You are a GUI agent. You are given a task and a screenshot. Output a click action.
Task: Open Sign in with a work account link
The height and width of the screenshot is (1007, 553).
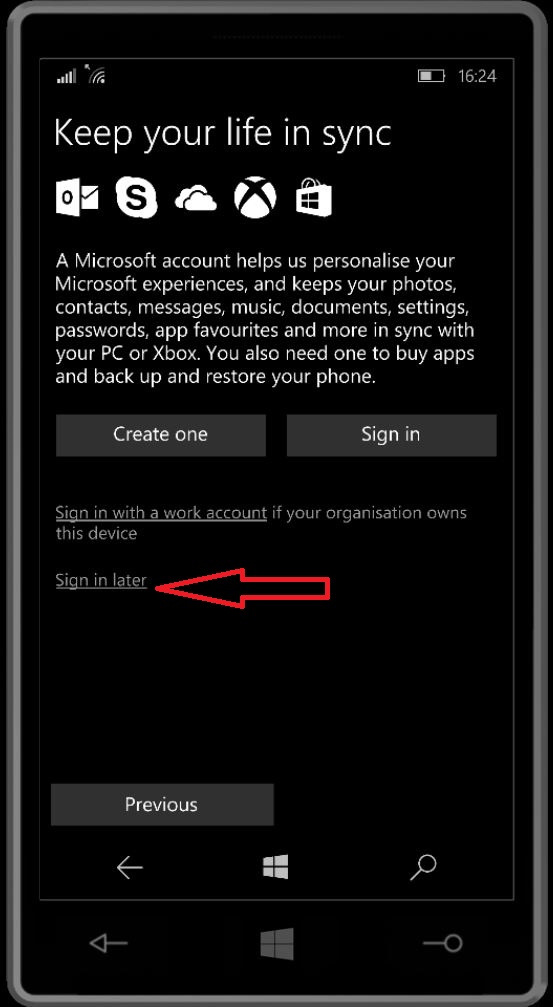click(x=161, y=513)
